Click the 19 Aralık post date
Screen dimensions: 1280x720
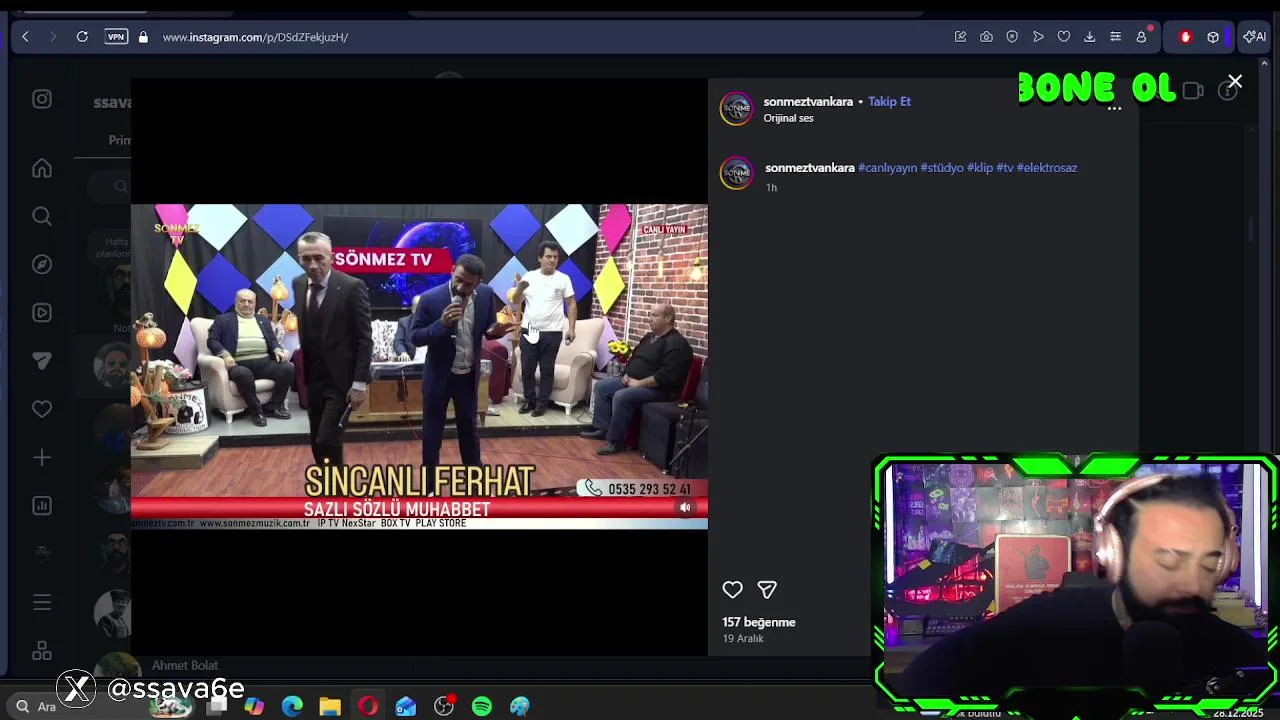click(x=743, y=638)
